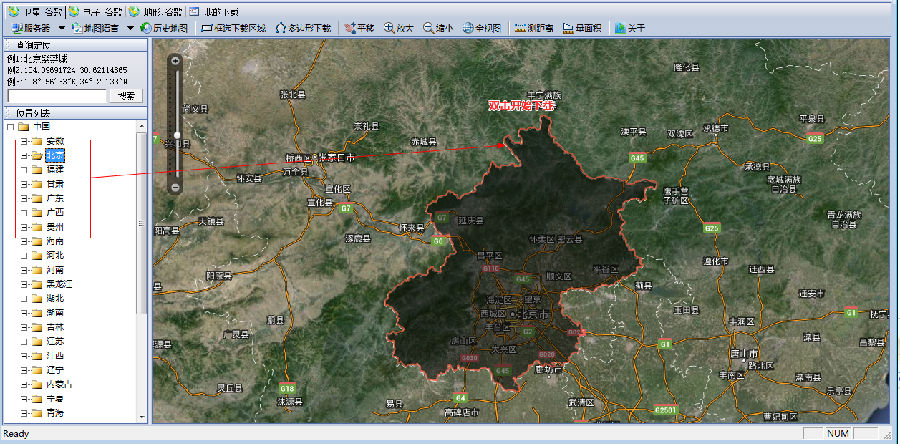Click the 江西 folder icon
This screenshot has height=444, width=900.
(37, 356)
